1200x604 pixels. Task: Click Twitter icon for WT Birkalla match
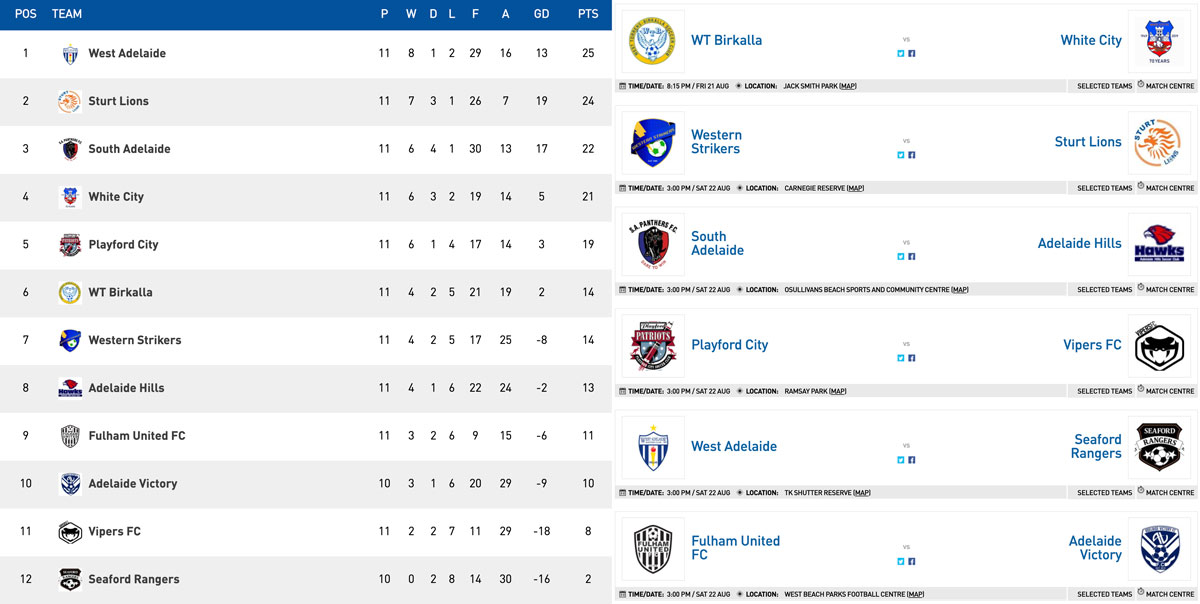901,53
